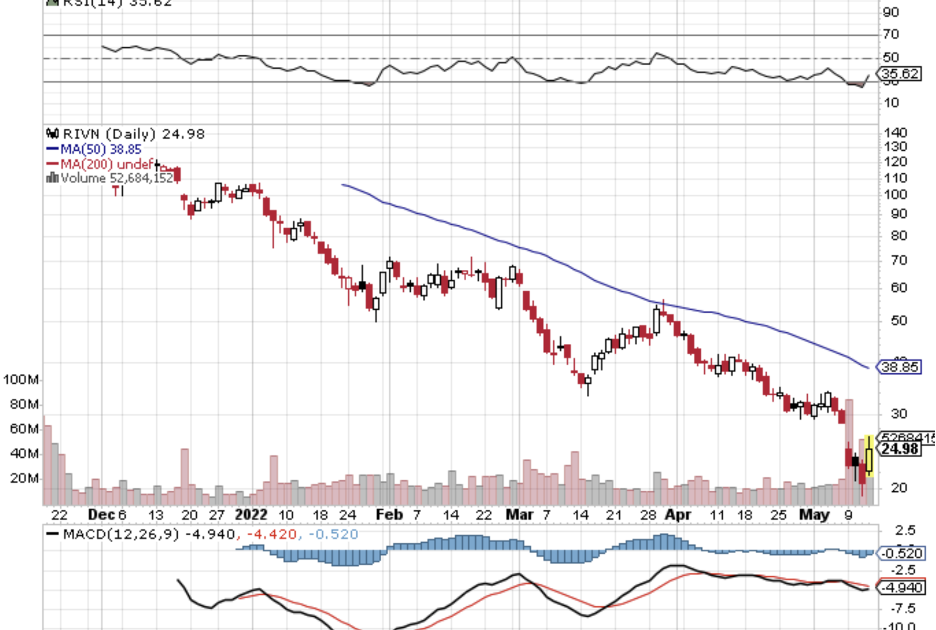This screenshot has width=936, height=630.
Task: Click the RSI(14) indicator icon
Action: coord(52,3)
